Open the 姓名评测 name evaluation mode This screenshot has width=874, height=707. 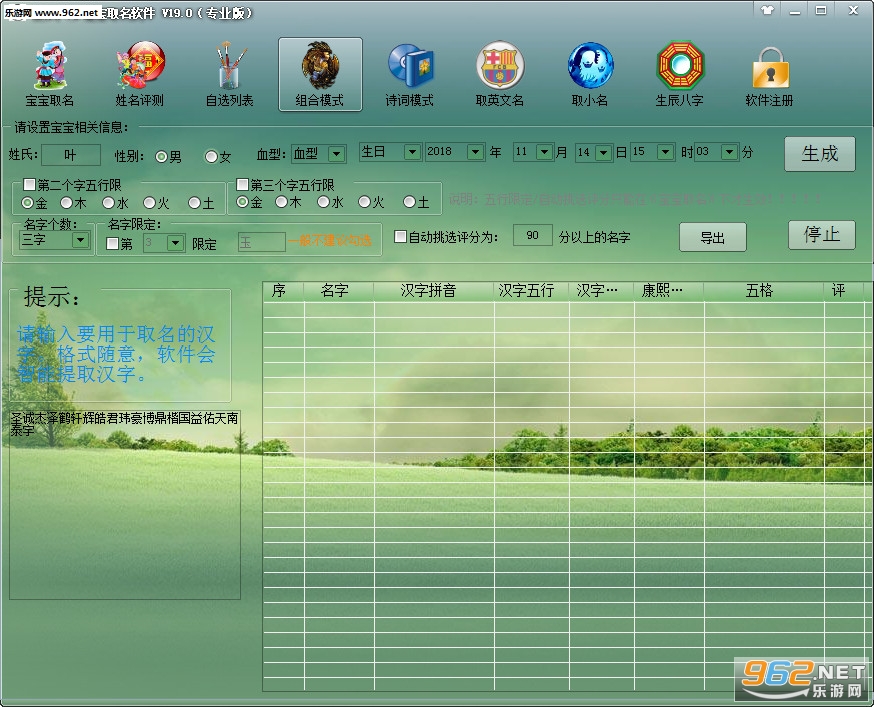[x=139, y=74]
